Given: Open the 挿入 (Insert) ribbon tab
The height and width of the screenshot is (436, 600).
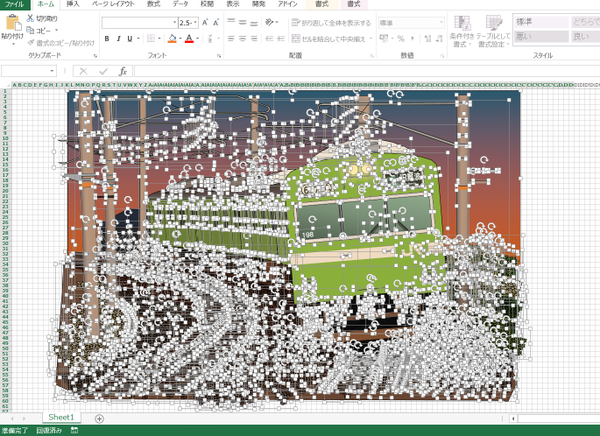Looking at the screenshot, I should click(72, 5).
